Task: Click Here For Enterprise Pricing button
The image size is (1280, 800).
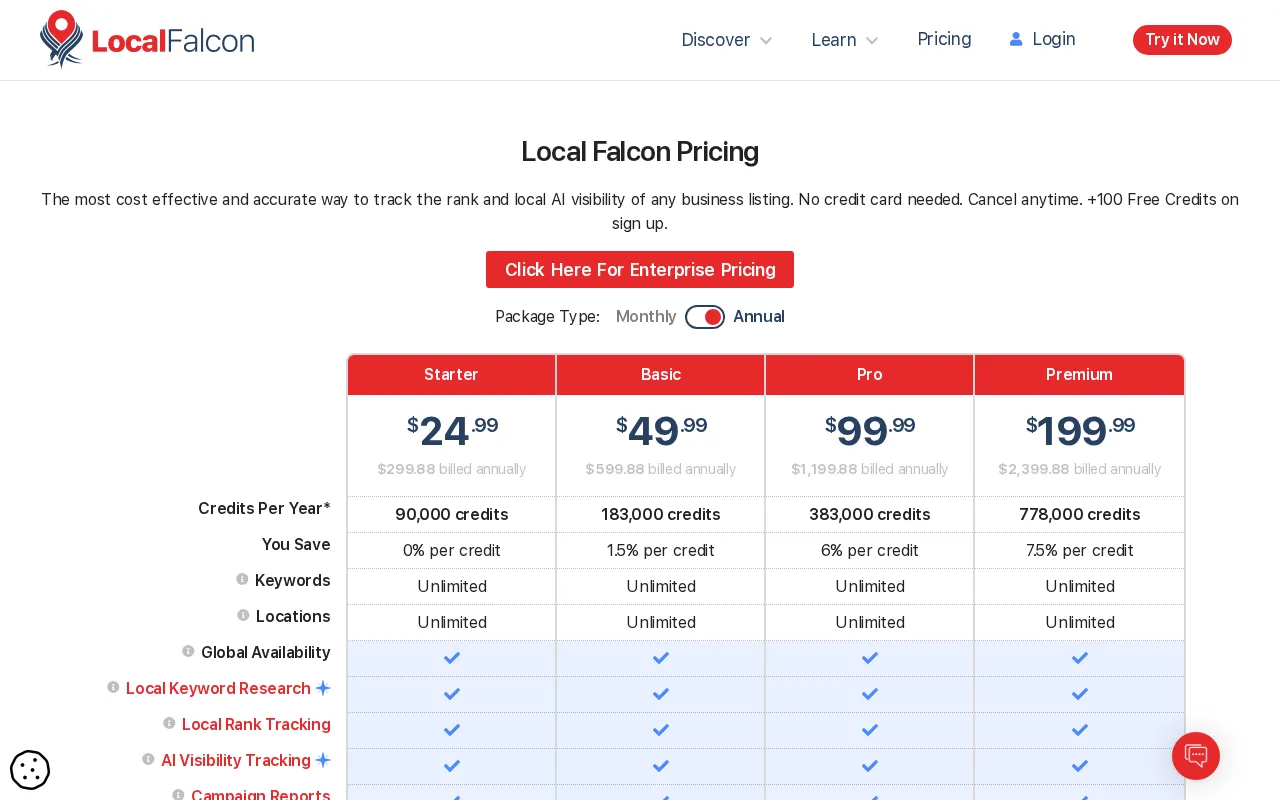Action: point(640,270)
